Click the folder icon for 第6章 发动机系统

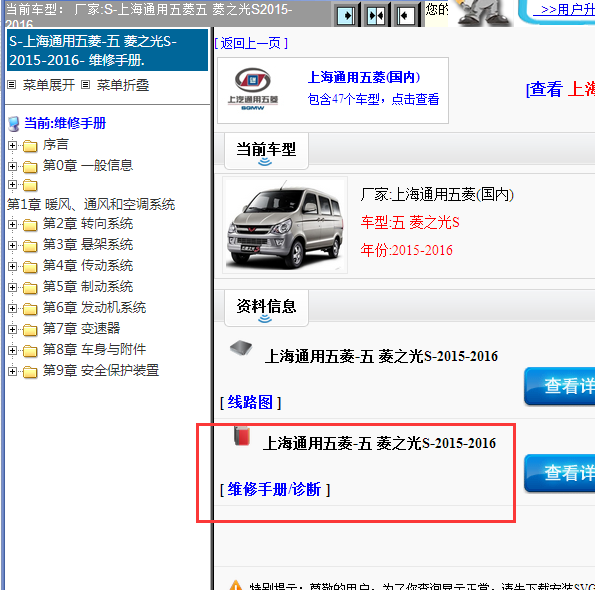pos(30,309)
